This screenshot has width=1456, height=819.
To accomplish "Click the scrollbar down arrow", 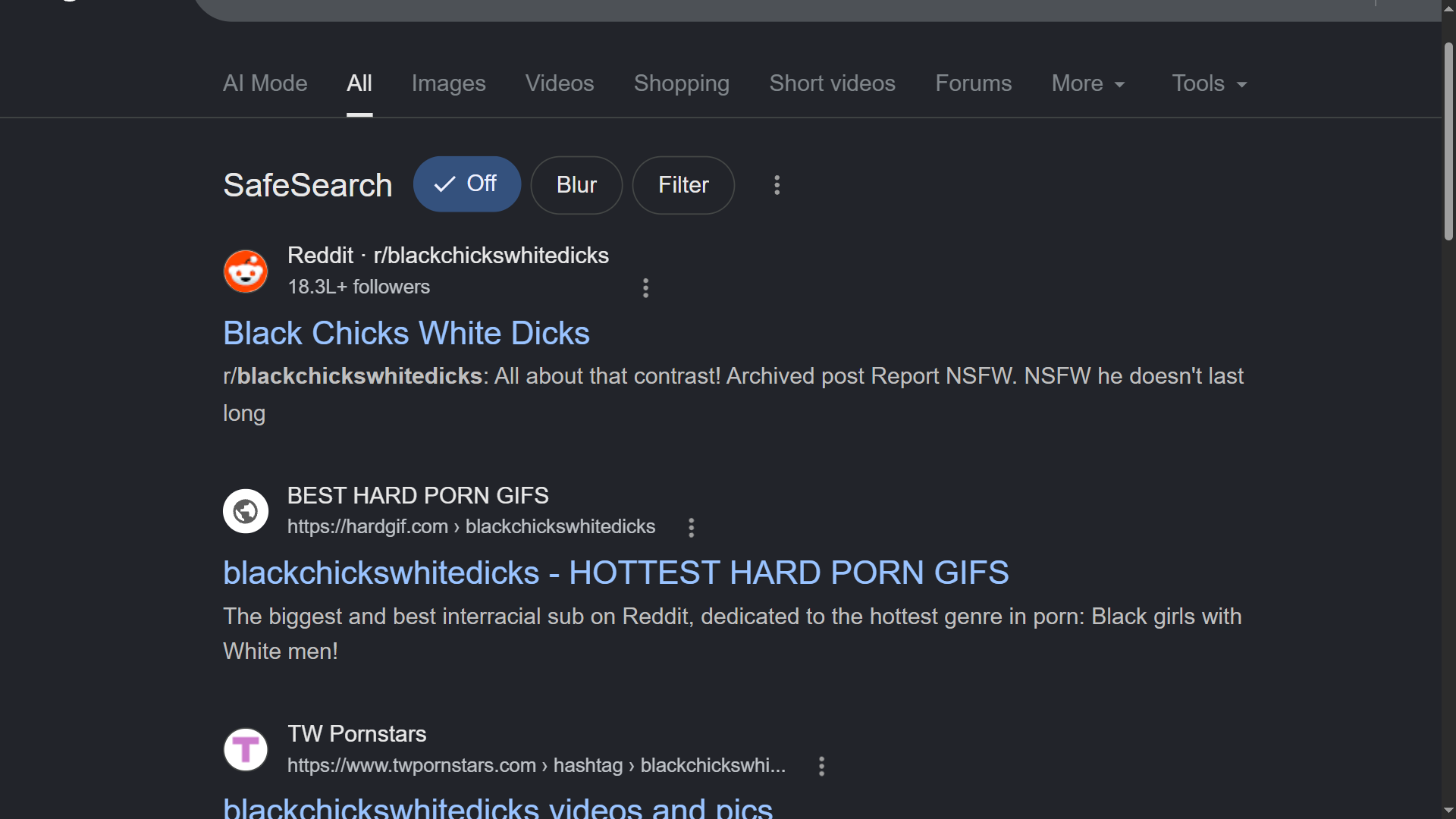I will pos(1448,810).
